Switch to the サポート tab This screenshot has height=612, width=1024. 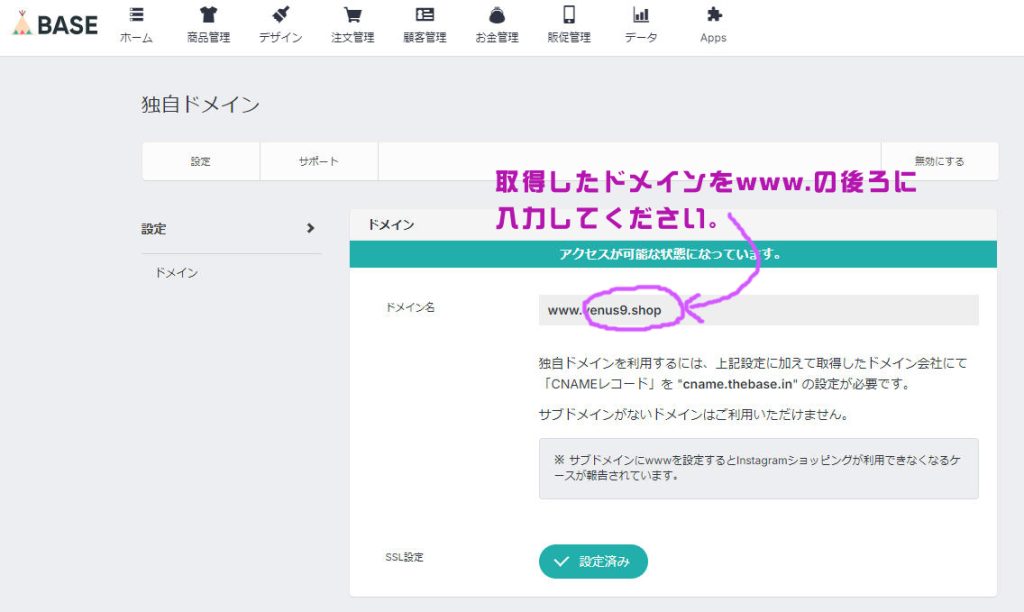tap(319, 161)
